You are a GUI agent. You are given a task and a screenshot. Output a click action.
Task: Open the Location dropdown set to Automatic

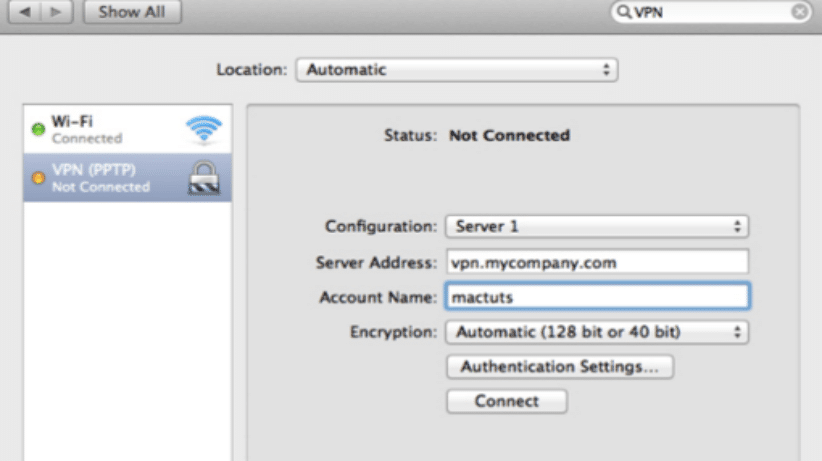pyautogui.click(x=457, y=70)
